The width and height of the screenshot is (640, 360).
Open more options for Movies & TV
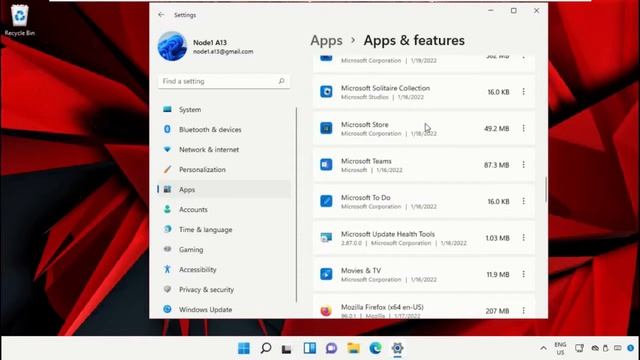tap(523, 274)
